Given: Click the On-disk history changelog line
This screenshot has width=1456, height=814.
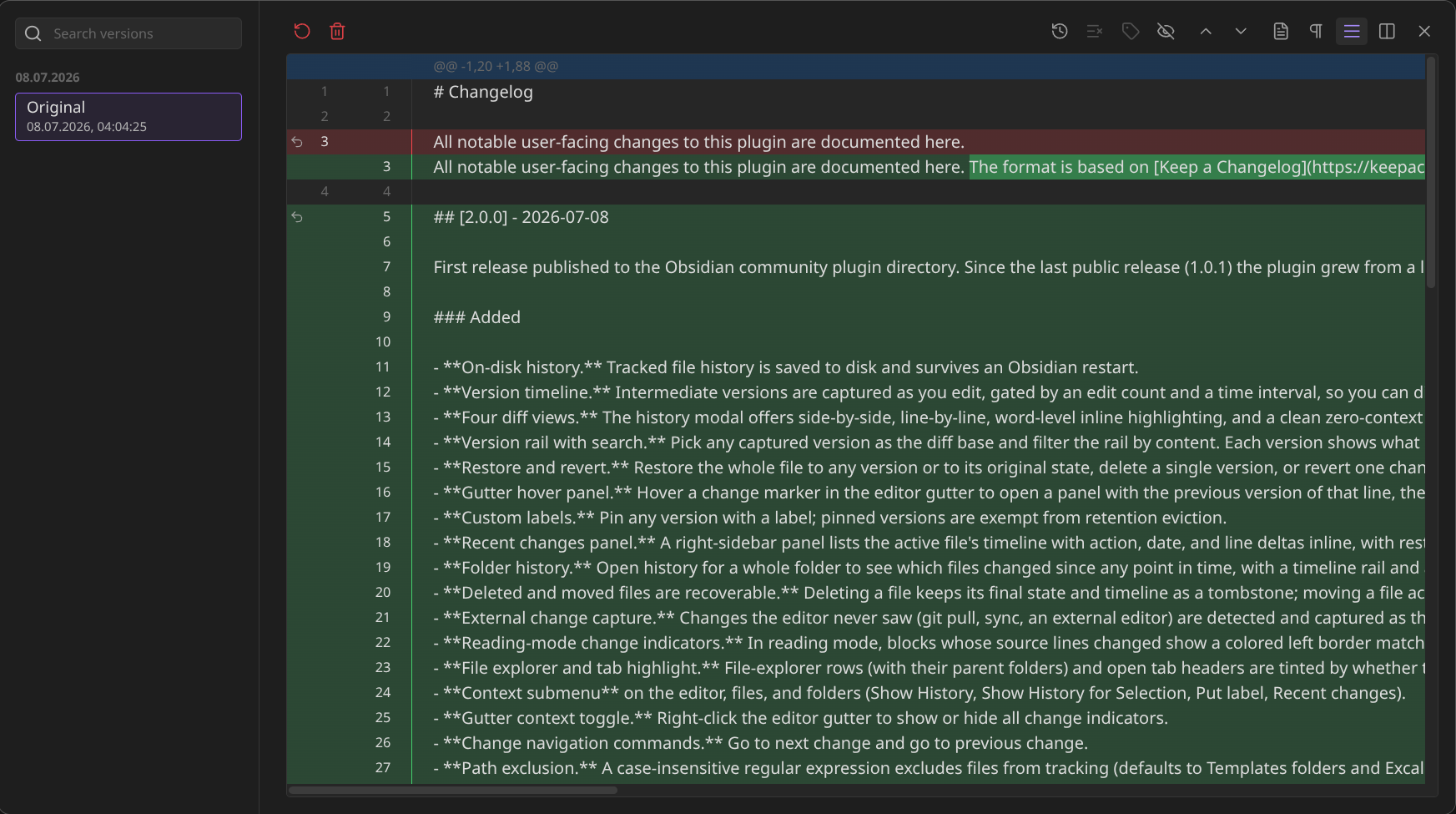Looking at the screenshot, I should pos(785,367).
